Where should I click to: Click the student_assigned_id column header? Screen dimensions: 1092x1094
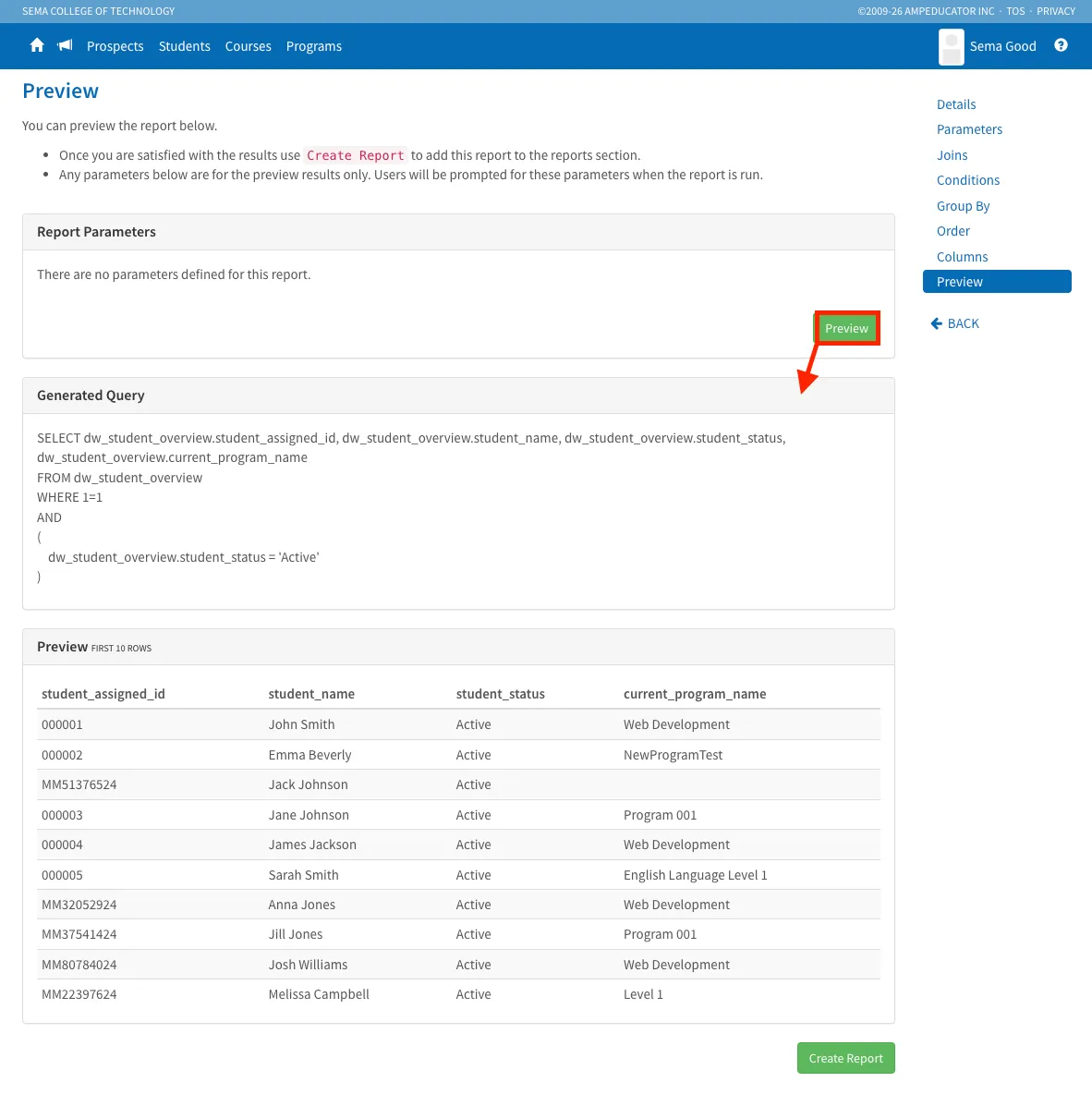103,694
